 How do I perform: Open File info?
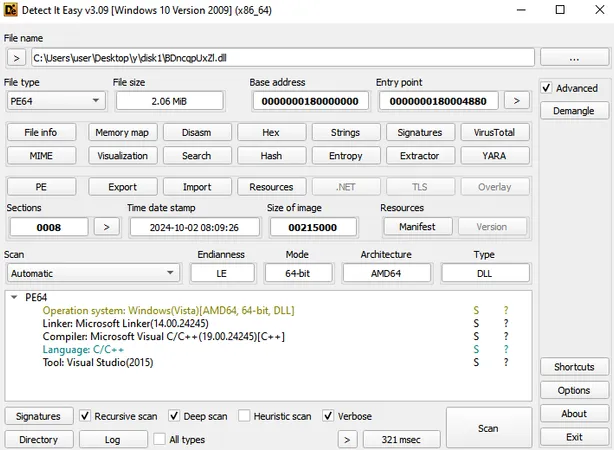pyautogui.click(x=41, y=132)
